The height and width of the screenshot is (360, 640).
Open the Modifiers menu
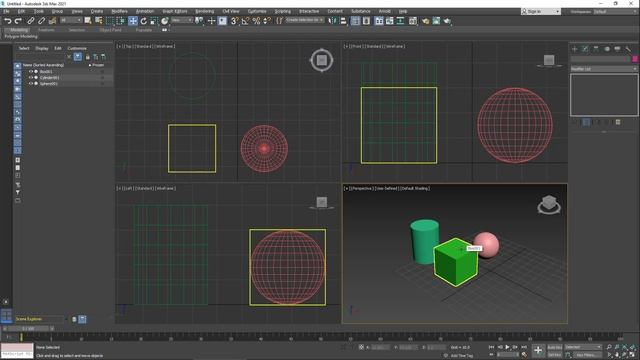coord(119,11)
